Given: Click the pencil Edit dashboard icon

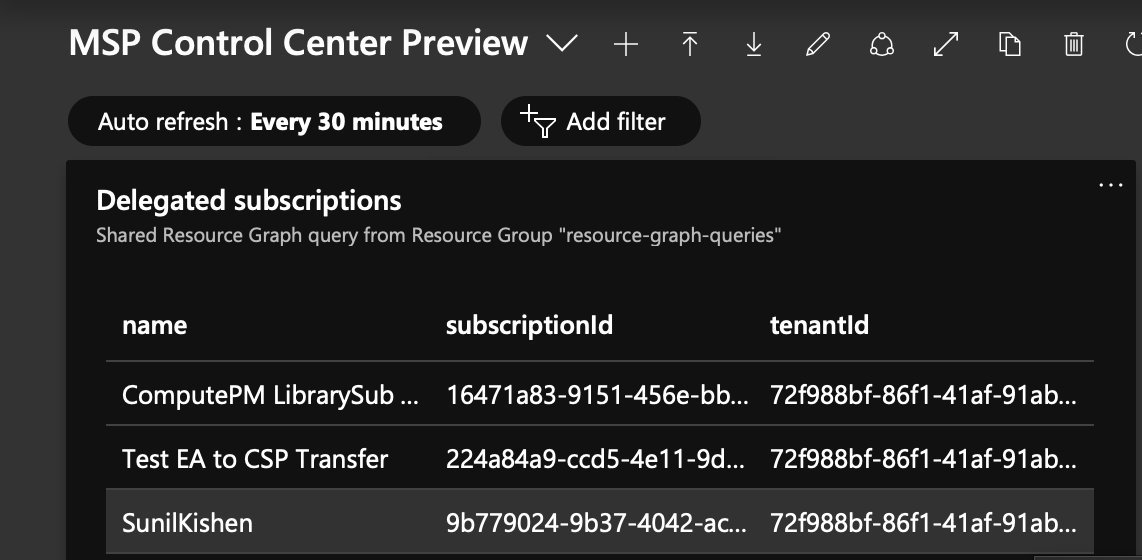Looking at the screenshot, I should click(x=818, y=44).
